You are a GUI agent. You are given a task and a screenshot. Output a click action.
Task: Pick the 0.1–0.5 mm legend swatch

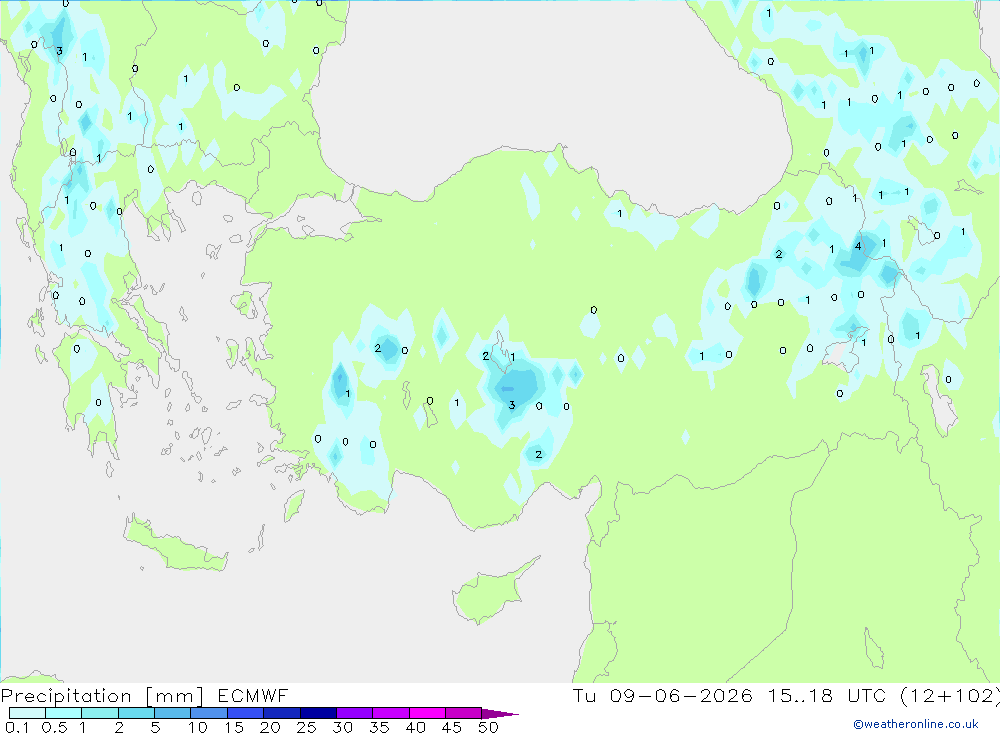(27, 713)
